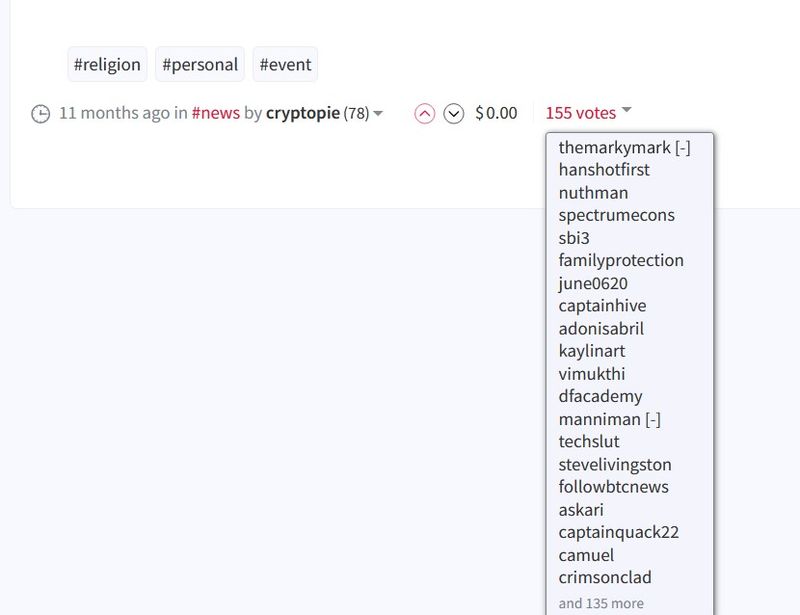Choose manniman from voters list
This screenshot has width=800, height=615.
(x=599, y=419)
